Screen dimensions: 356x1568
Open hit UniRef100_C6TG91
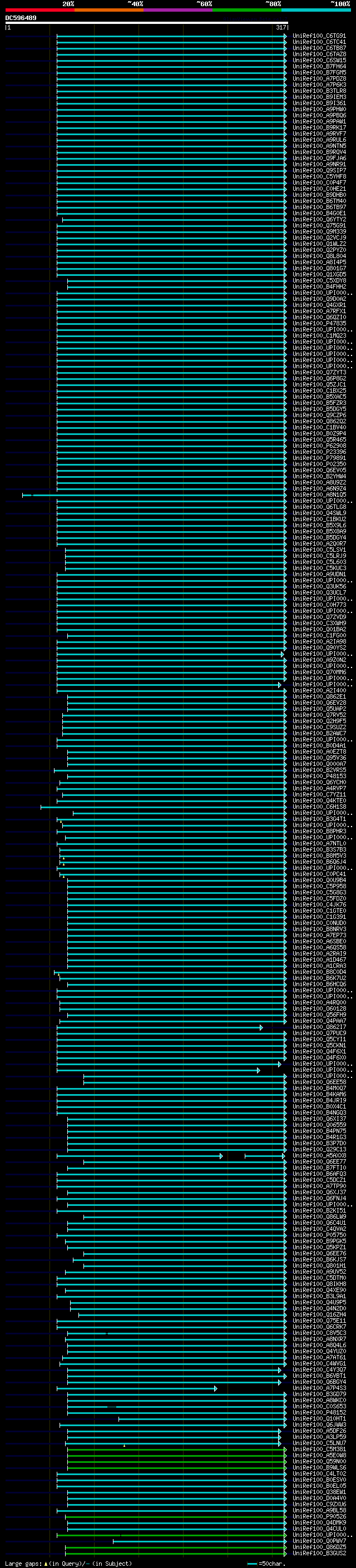319,36
